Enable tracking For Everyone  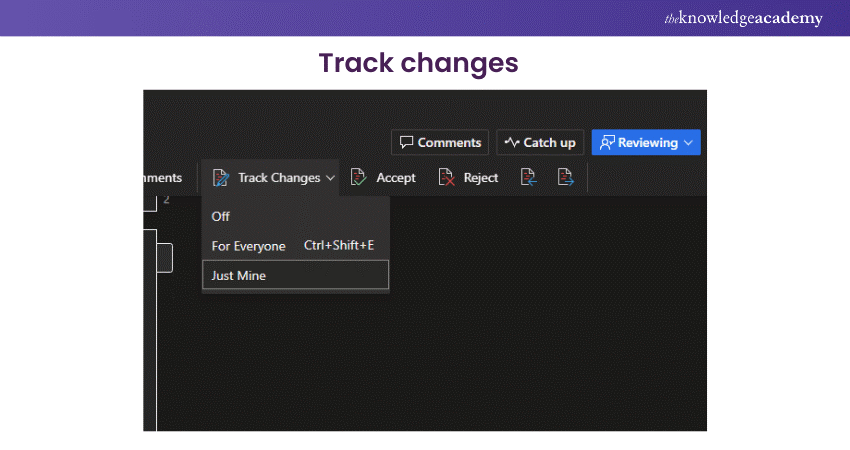click(x=249, y=246)
